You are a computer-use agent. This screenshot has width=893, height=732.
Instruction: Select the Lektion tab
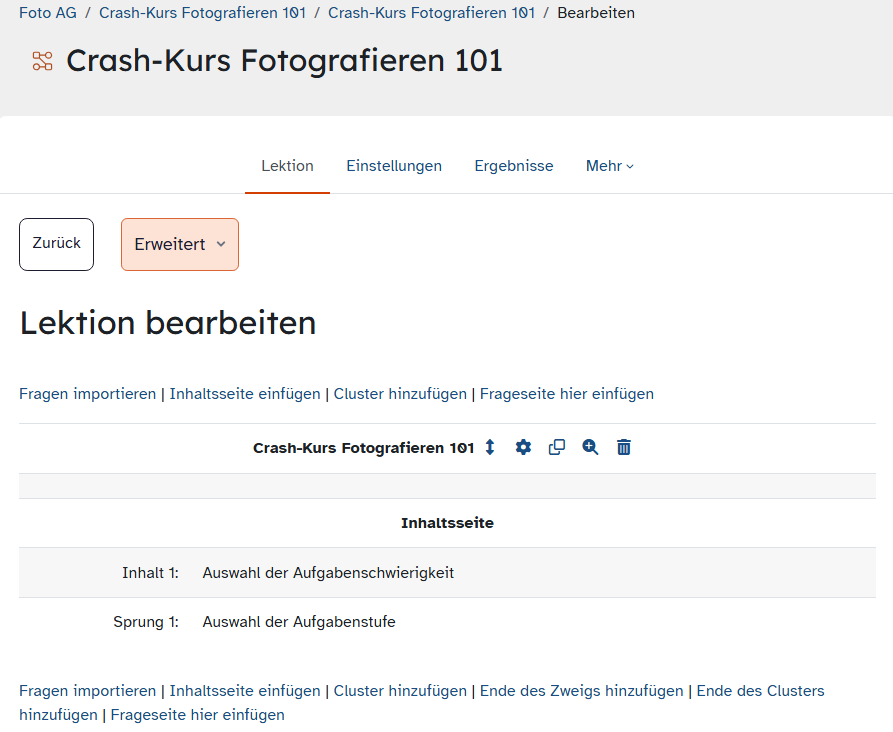(x=287, y=166)
